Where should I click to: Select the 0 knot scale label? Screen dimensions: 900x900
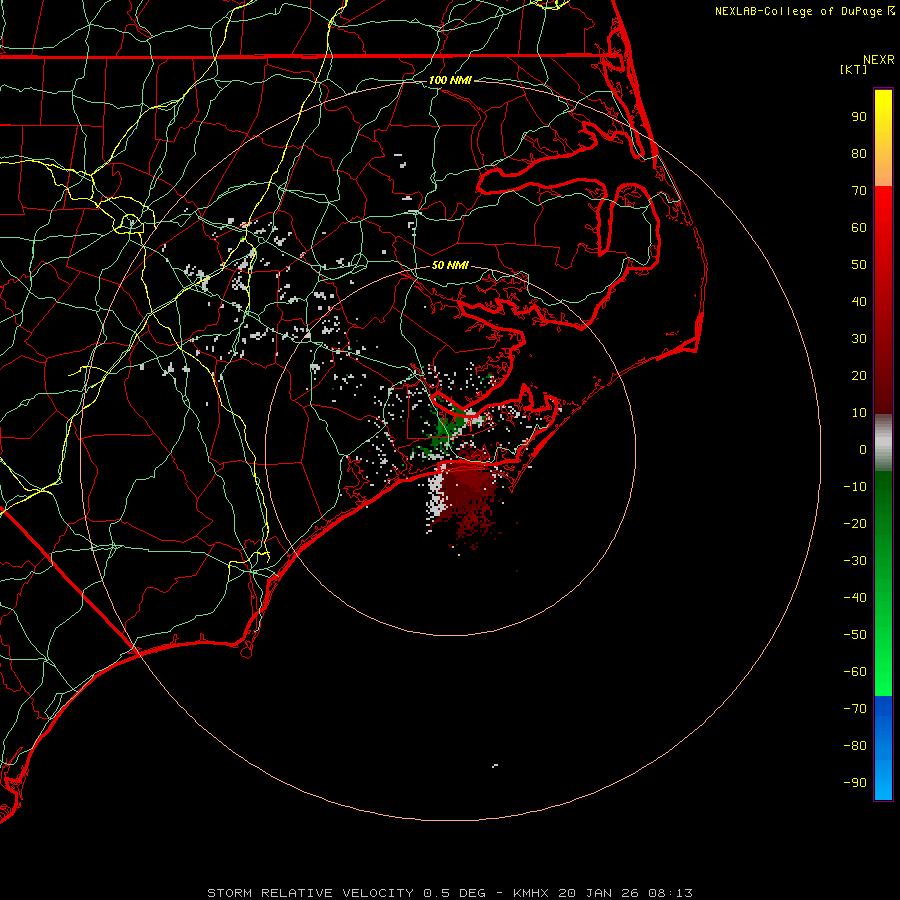click(863, 449)
